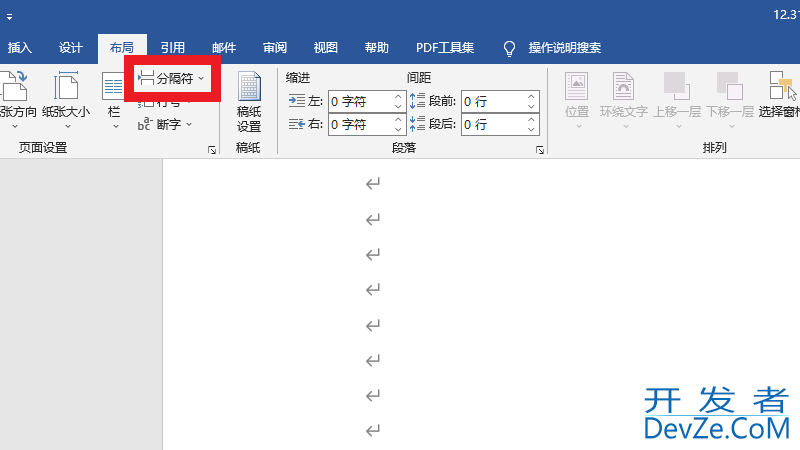Image resolution: width=800 pixels, height=450 pixels.
Task: Open the quick access toolbar customize arrow
Action: point(9,17)
